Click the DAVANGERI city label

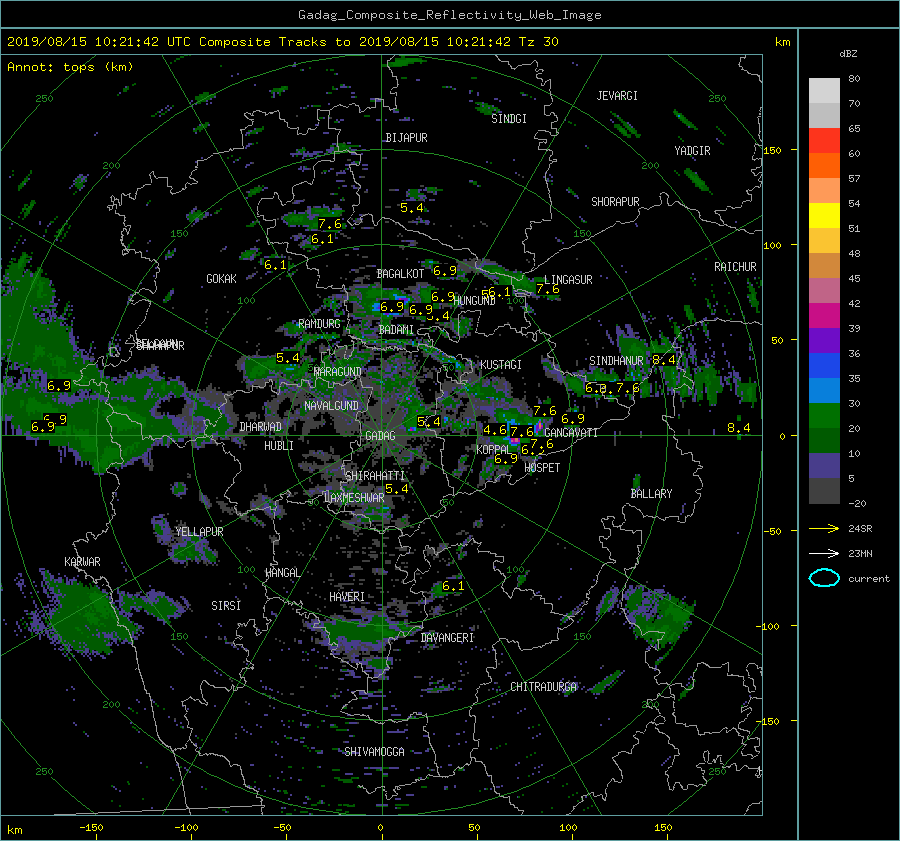pyautogui.click(x=447, y=638)
